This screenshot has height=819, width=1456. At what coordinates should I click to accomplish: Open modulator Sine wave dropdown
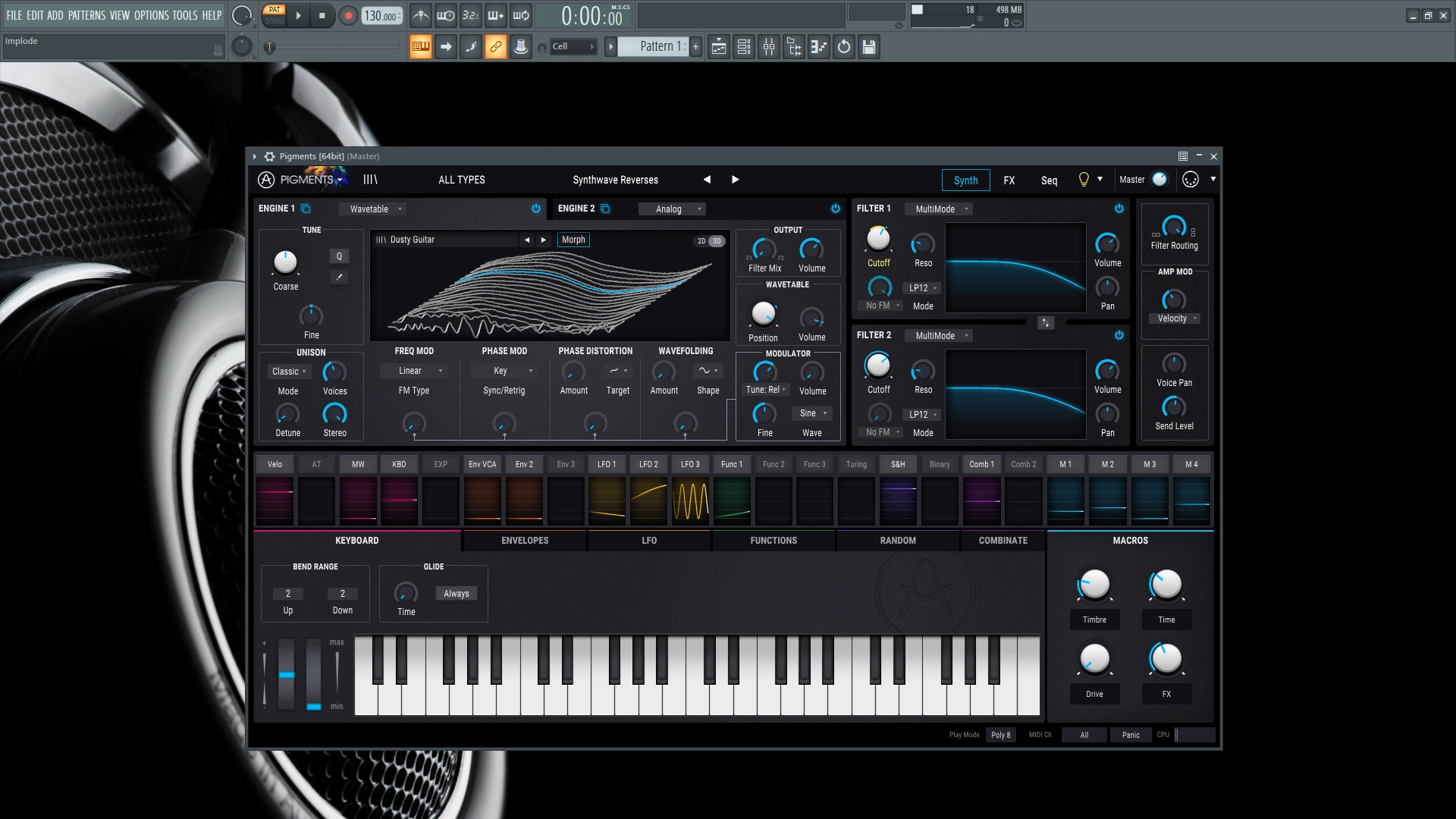[812, 413]
